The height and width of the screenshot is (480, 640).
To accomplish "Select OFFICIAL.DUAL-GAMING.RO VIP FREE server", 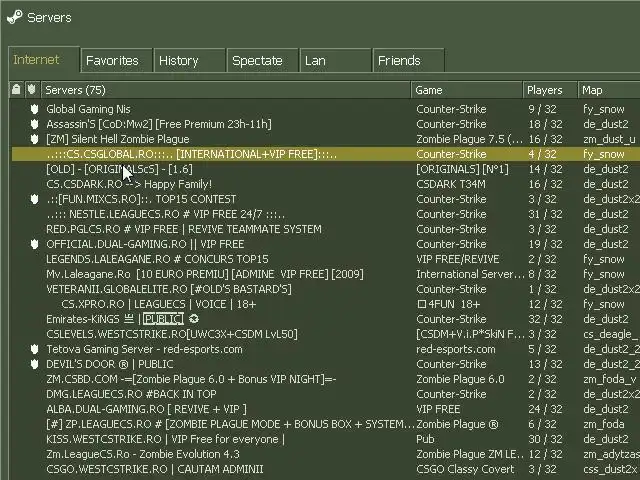I will tap(326, 244).
